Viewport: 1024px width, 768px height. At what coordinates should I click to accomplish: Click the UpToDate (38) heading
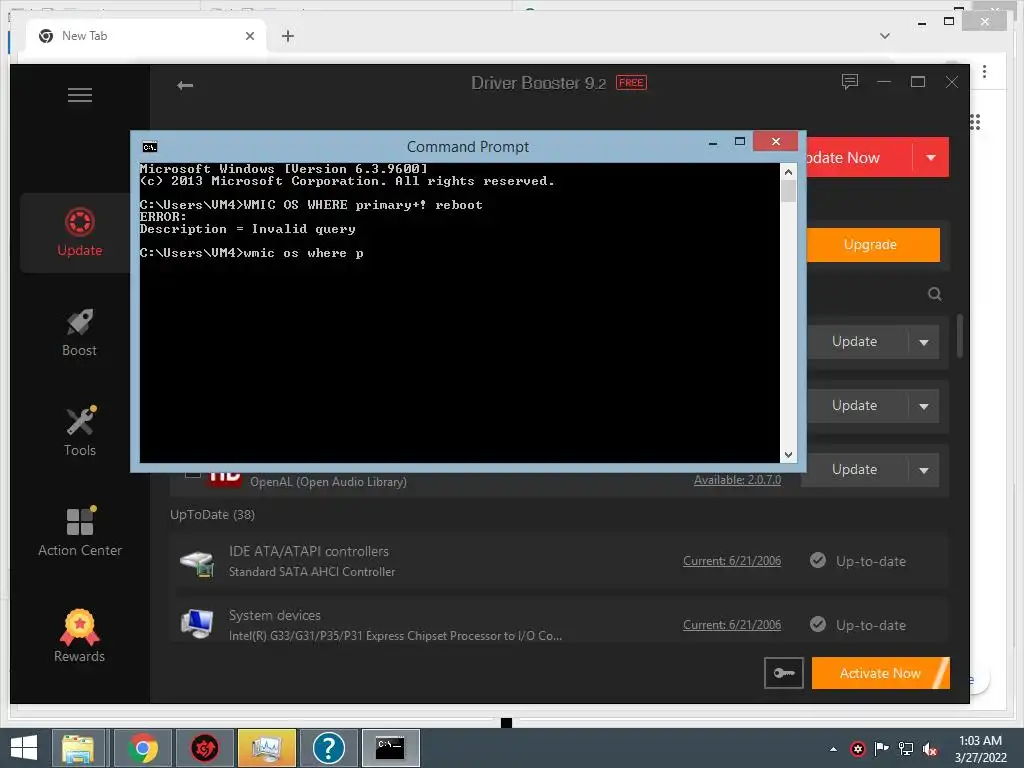tap(212, 515)
